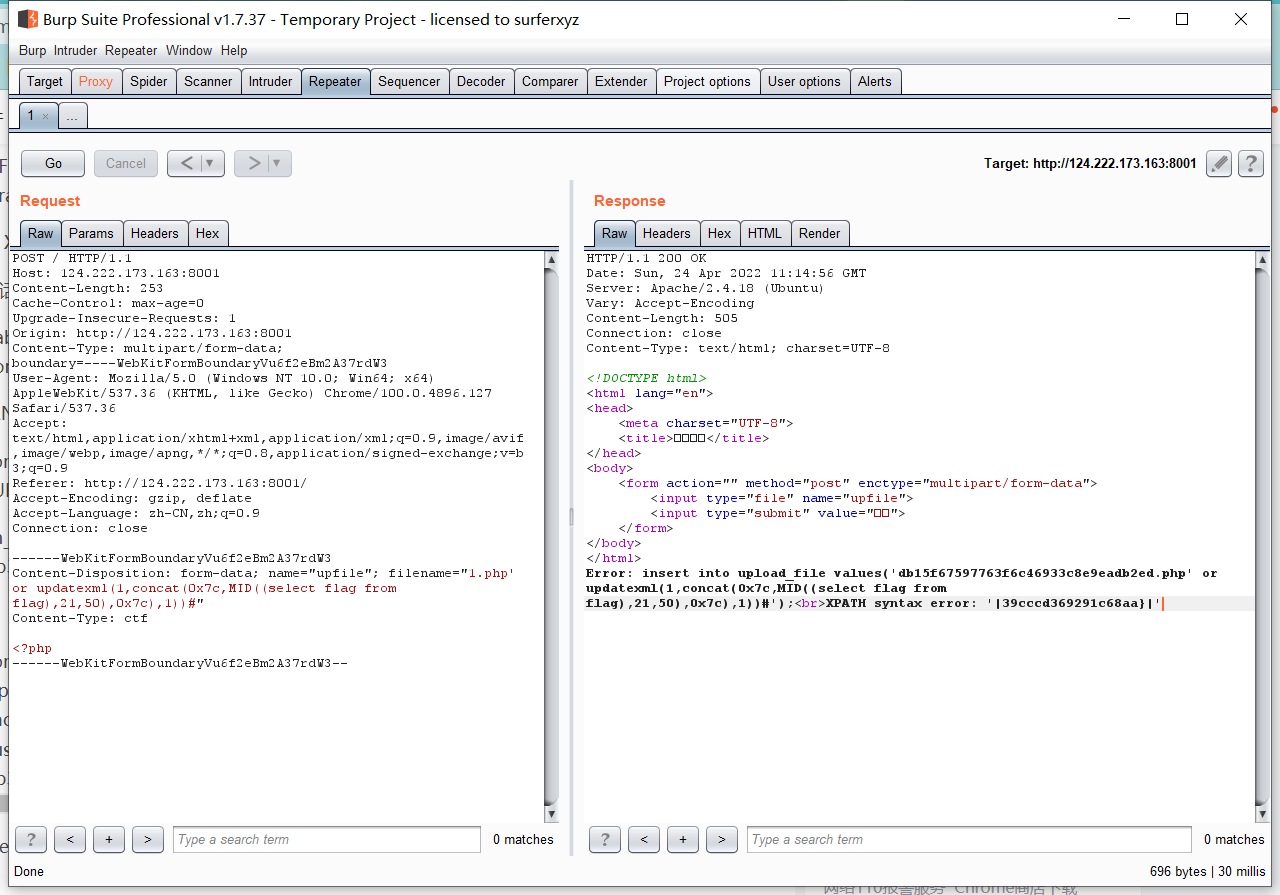Select the response Headers tab
This screenshot has height=895, width=1280.
pos(667,233)
